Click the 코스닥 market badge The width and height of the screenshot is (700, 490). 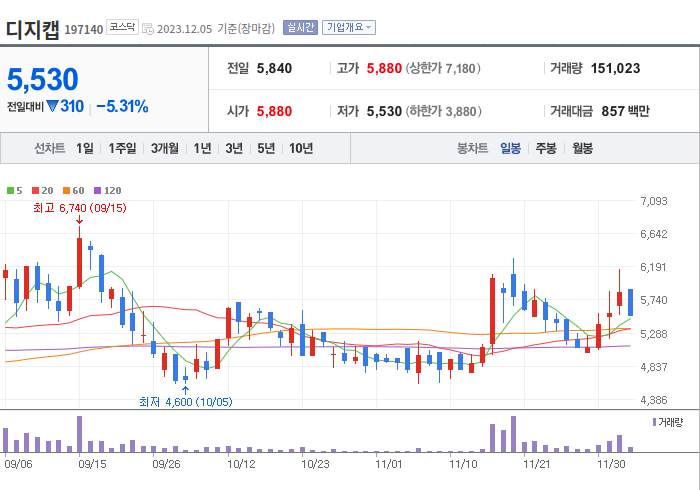(x=122, y=27)
